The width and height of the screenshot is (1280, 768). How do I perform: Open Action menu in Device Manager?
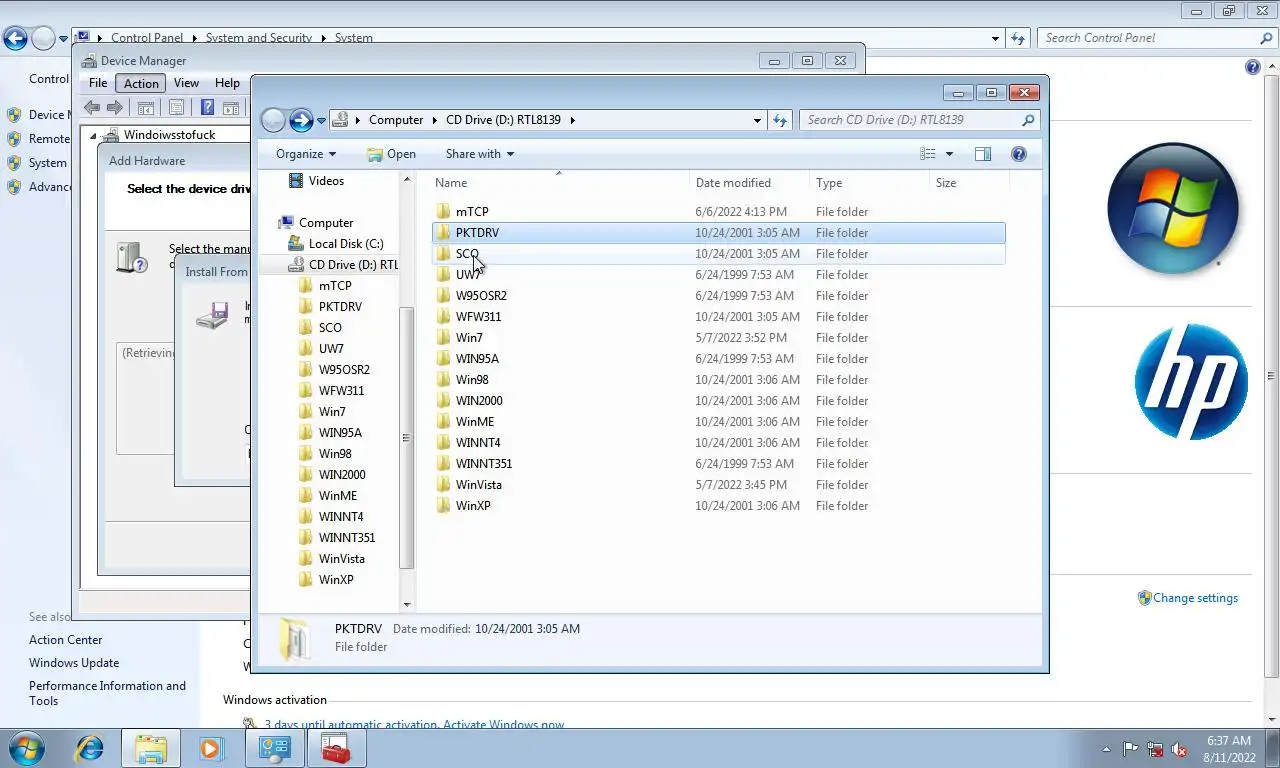[x=141, y=83]
